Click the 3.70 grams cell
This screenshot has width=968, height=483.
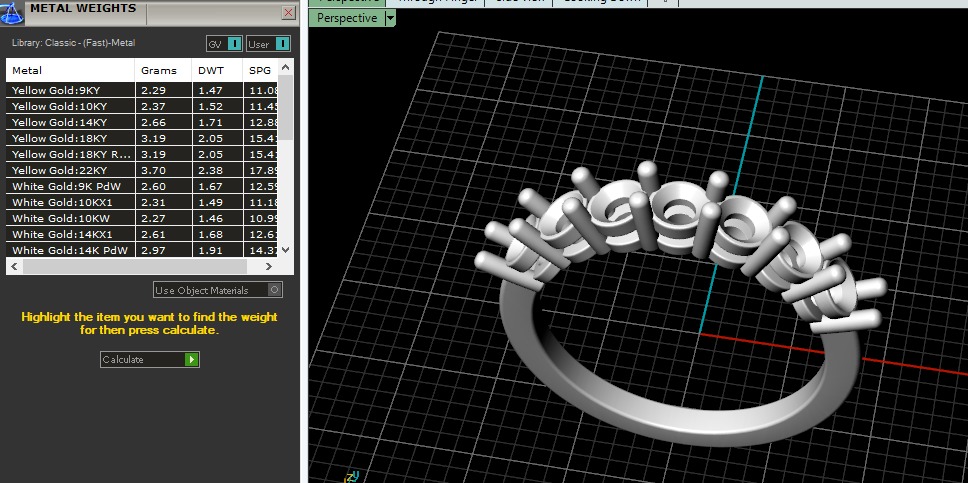tap(163, 170)
